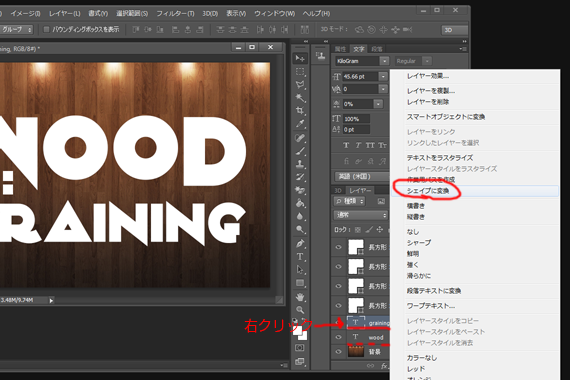Open the 3D workspace dropdown in options bar
This screenshot has width=570, height=380.
454,30
